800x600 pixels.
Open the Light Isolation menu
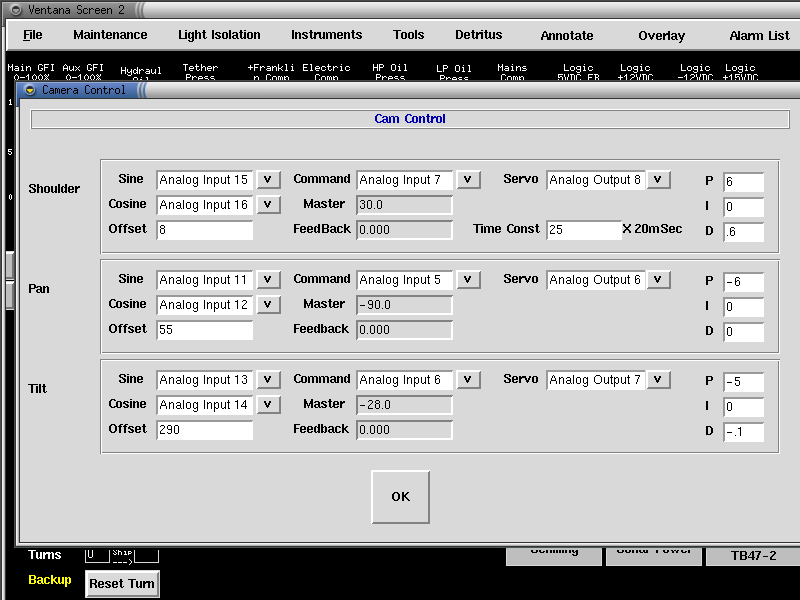(x=219, y=35)
